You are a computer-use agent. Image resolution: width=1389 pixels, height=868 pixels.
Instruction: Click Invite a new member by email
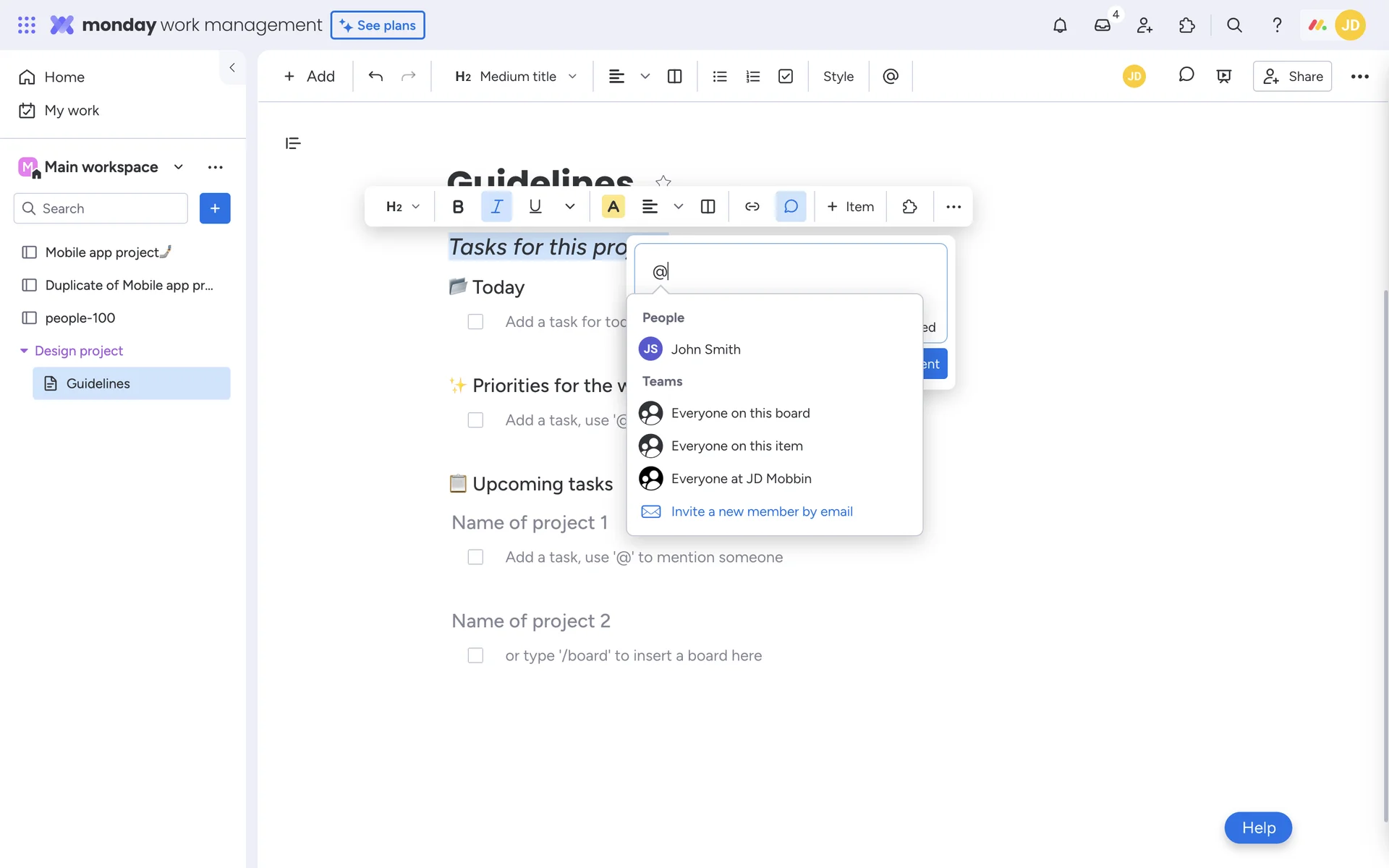tap(762, 511)
